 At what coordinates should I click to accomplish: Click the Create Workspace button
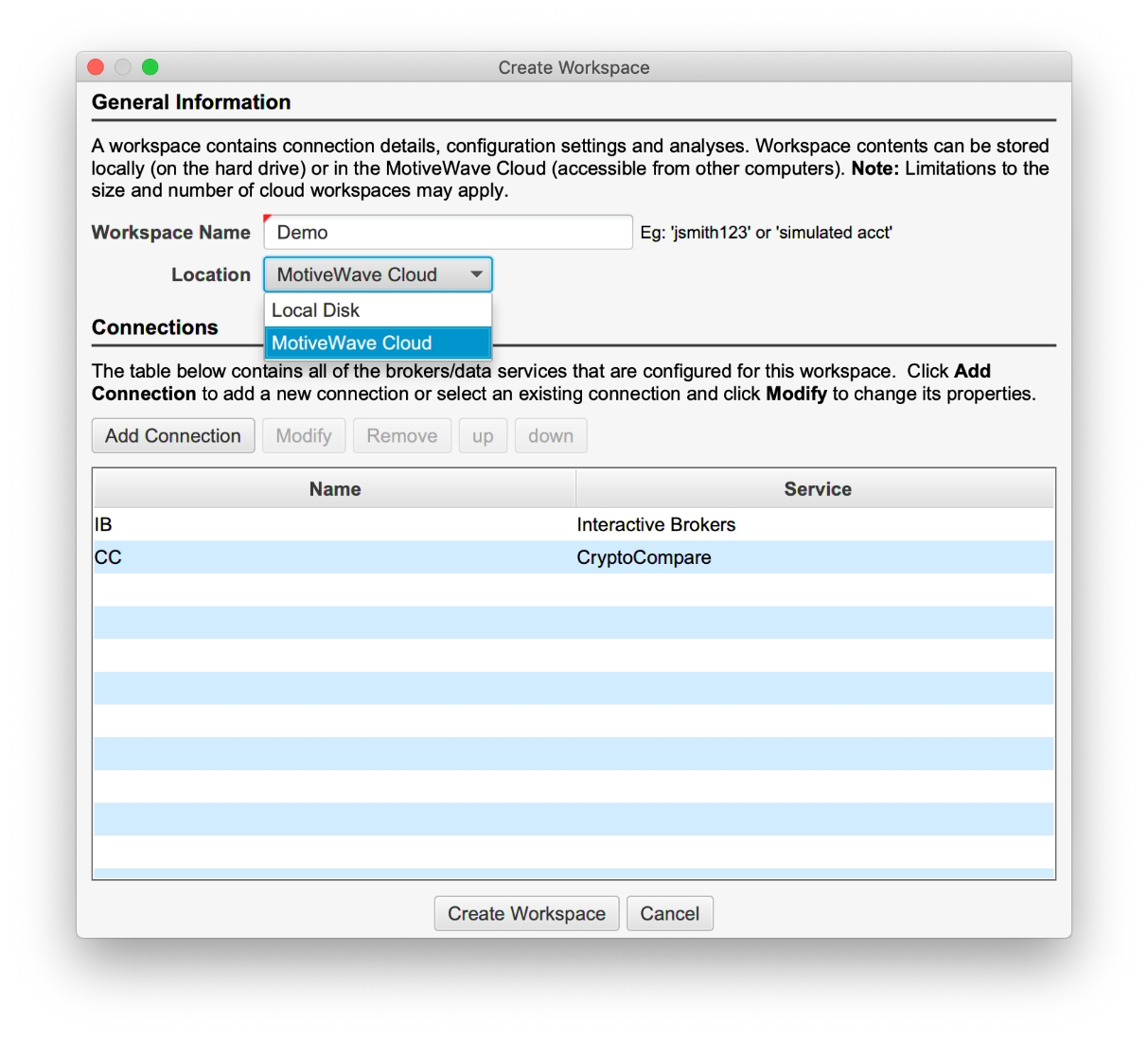(526, 914)
